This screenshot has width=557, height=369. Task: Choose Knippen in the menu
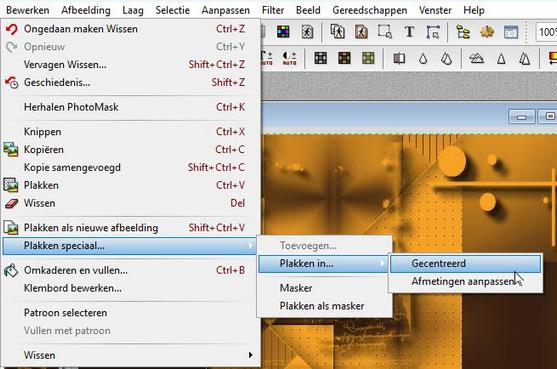tap(131, 132)
